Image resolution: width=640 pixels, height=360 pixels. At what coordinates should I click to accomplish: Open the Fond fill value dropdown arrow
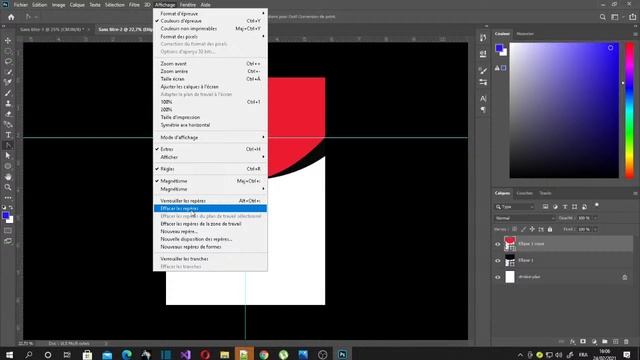595,229
